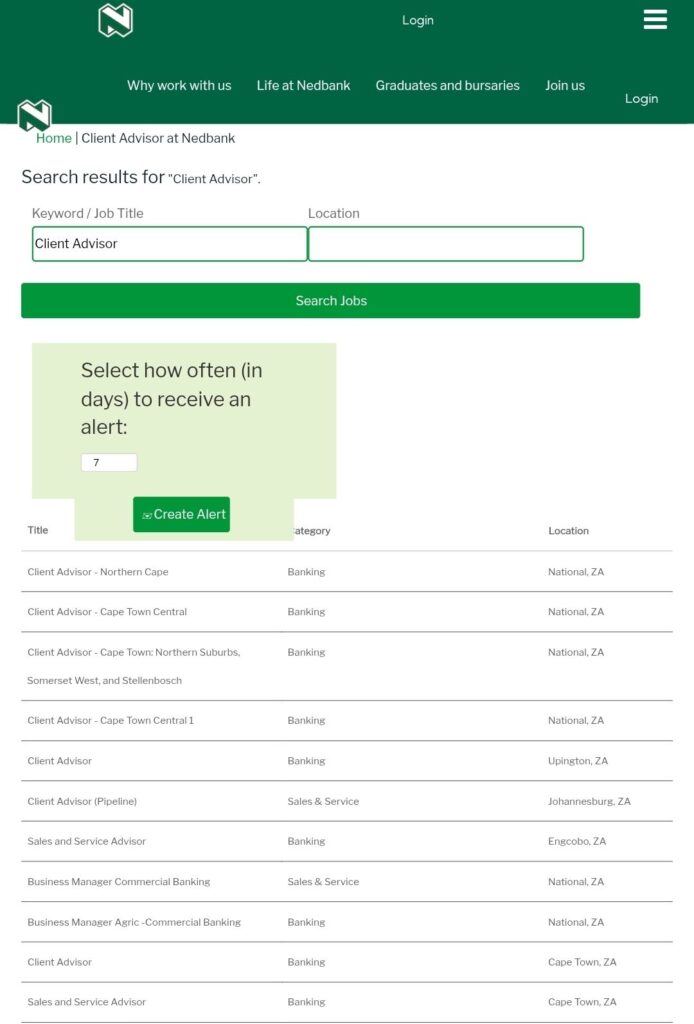Image resolution: width=694 pixels, height=1024 pixels.
Task: Open the Join us navigation item
Action: coord(565,86)
